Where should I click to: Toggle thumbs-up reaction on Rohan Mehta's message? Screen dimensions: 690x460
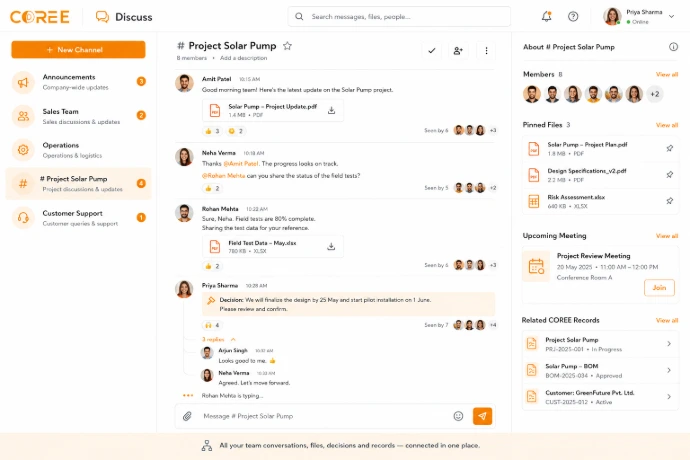[x=212, y=266]
